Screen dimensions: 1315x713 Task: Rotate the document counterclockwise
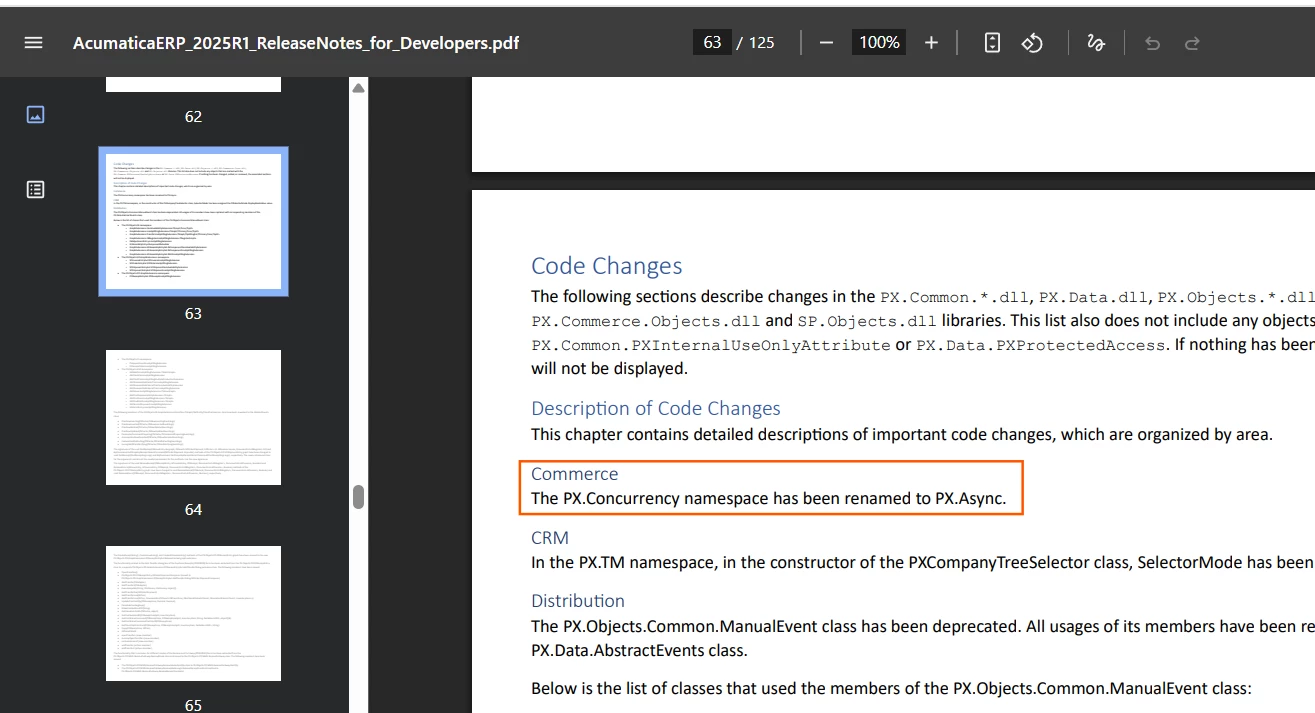(1032, 42)
